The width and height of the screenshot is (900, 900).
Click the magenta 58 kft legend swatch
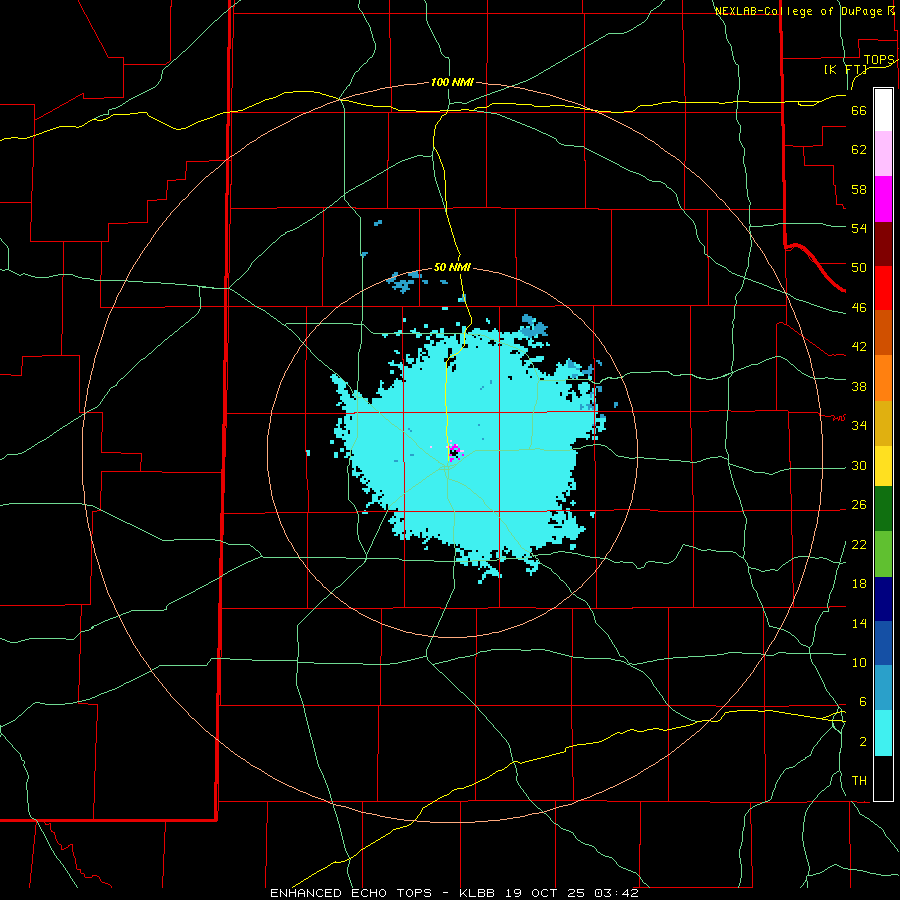click(x=883, y=199)
